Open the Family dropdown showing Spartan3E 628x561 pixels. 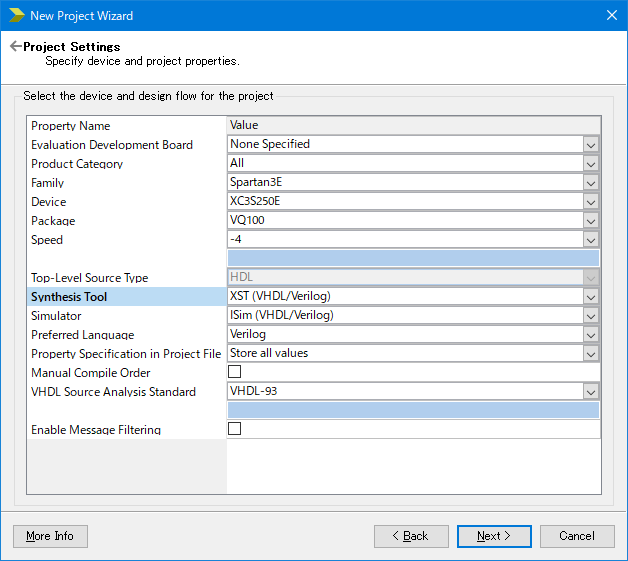(591, 182)
